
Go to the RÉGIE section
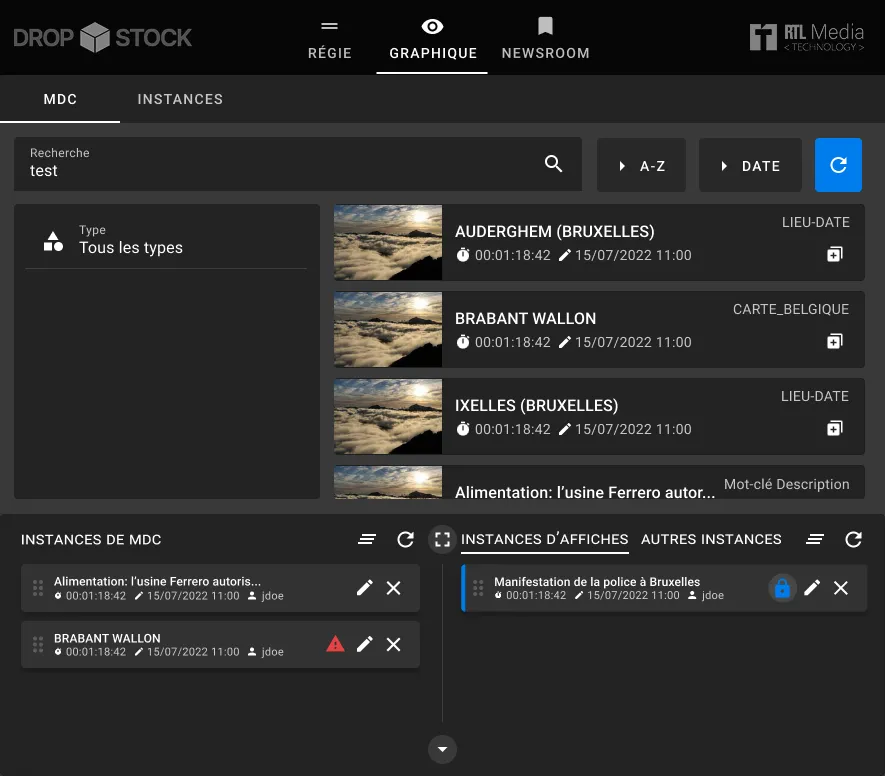tap(330, 38)
